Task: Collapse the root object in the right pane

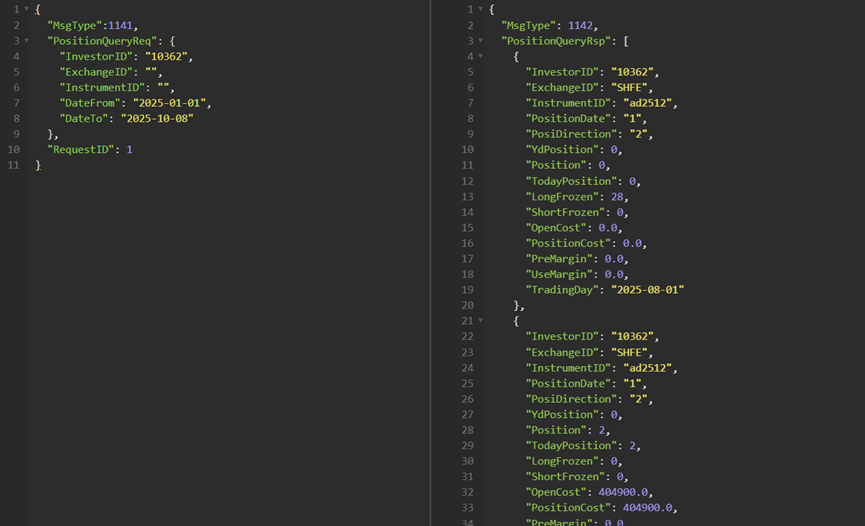Action: tap(481, 9)
